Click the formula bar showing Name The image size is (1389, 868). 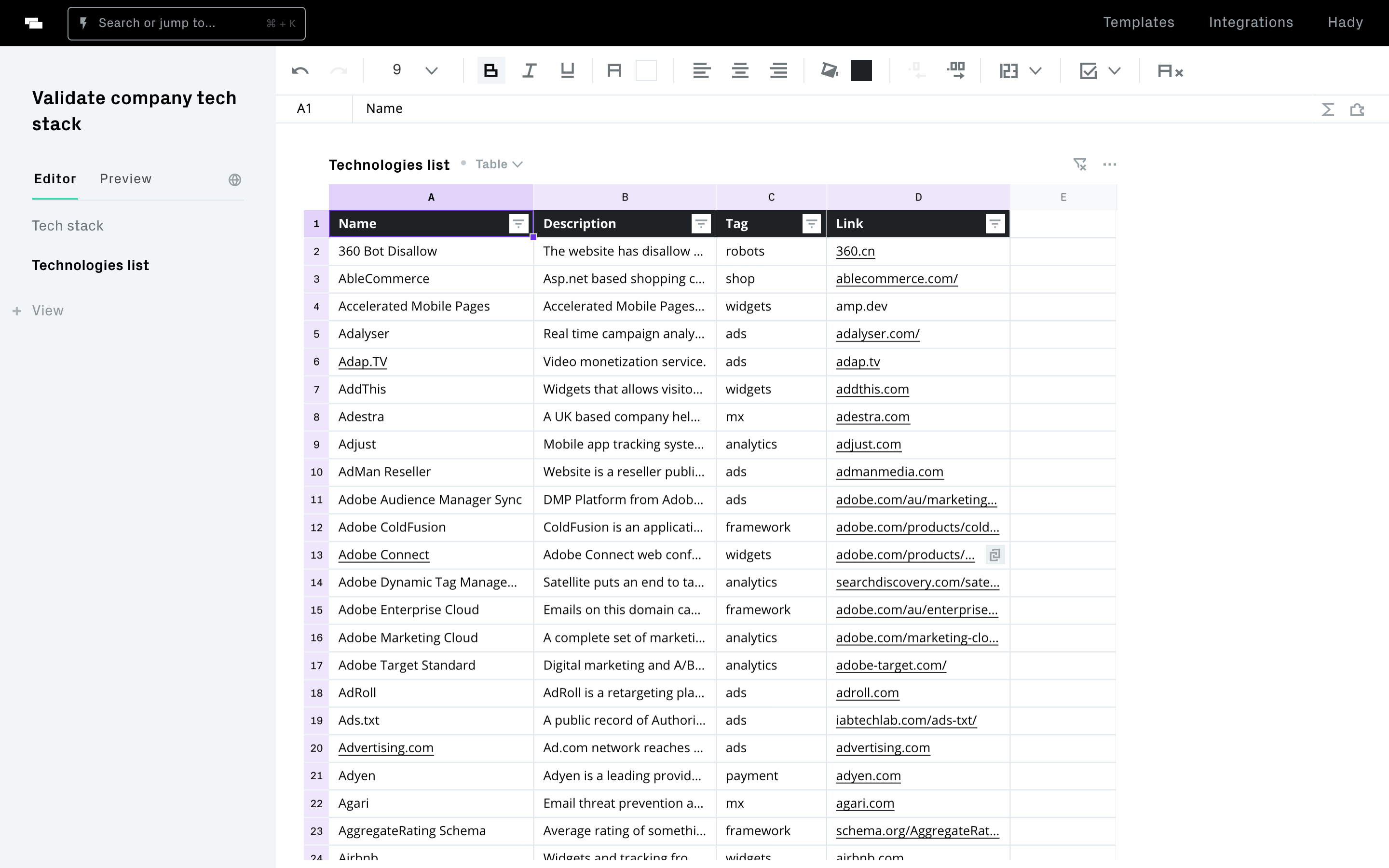832,108
